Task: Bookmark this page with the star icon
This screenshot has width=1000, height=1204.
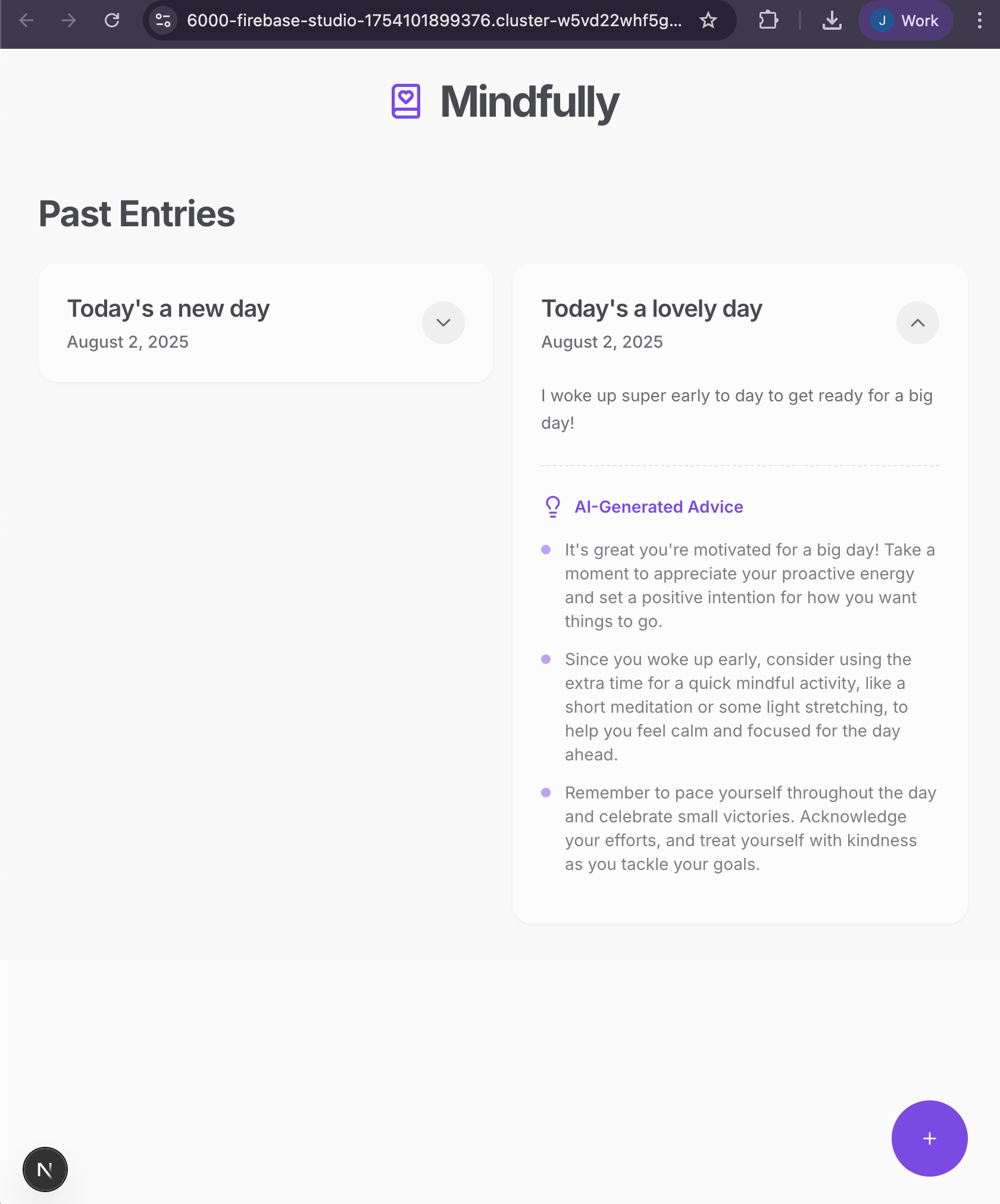Action: (x=708, y=21)
